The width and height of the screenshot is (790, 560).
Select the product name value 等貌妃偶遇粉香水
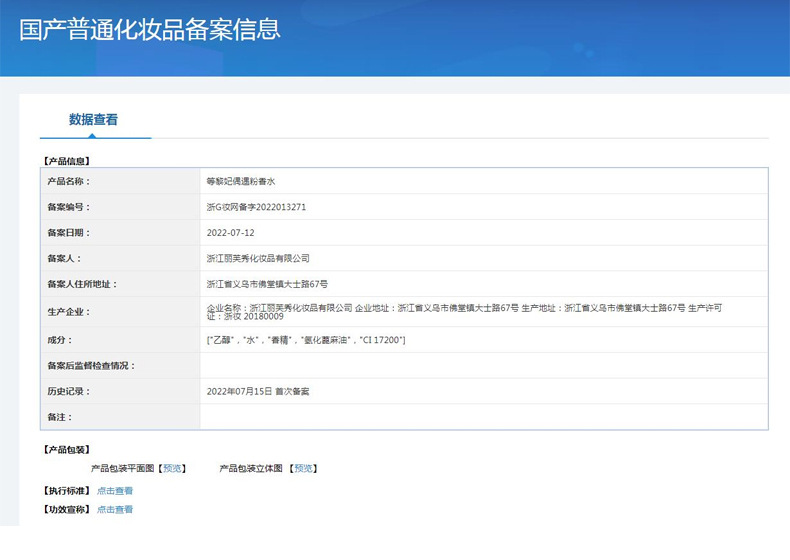pyautogui.click(x=240, y=182)
